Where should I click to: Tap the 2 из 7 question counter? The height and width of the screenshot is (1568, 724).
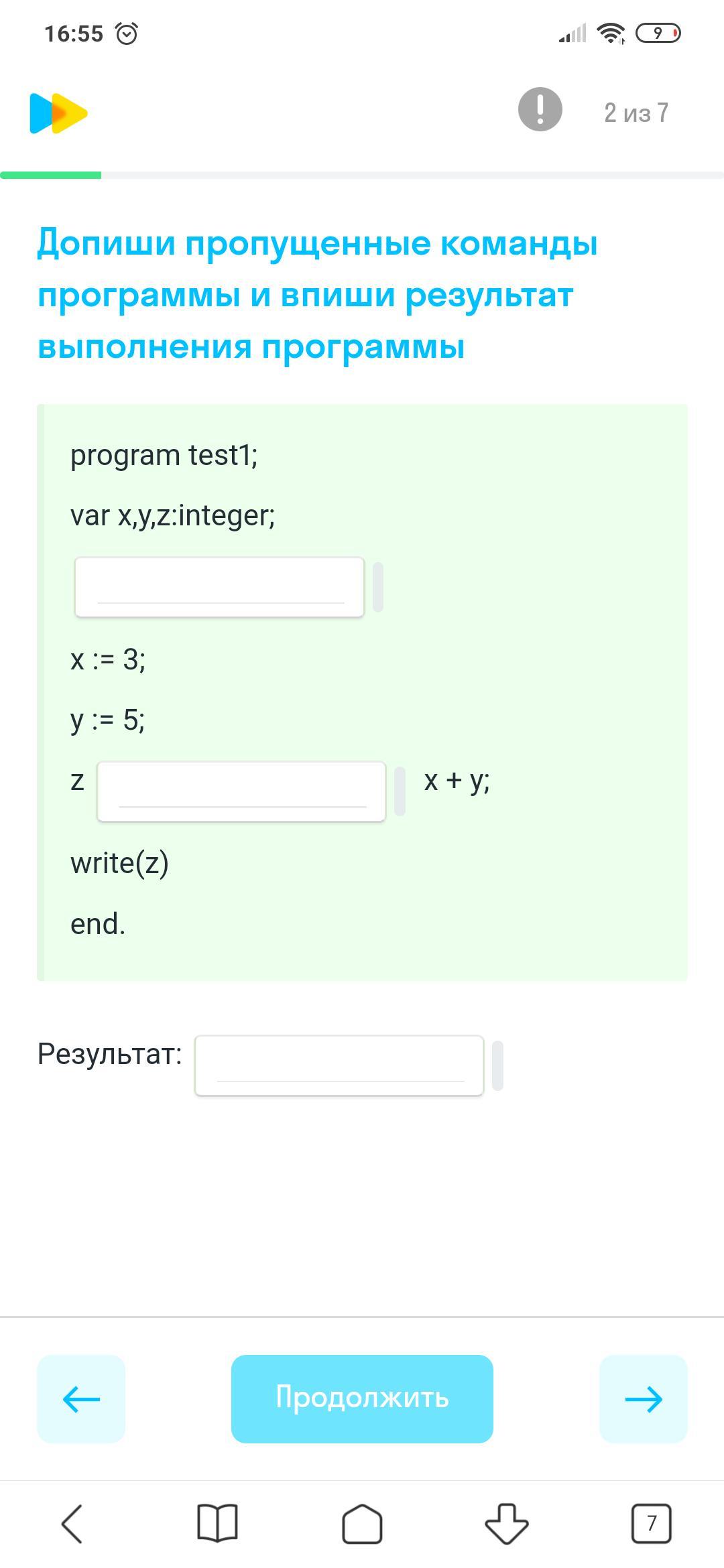click(x=636, y=113)
